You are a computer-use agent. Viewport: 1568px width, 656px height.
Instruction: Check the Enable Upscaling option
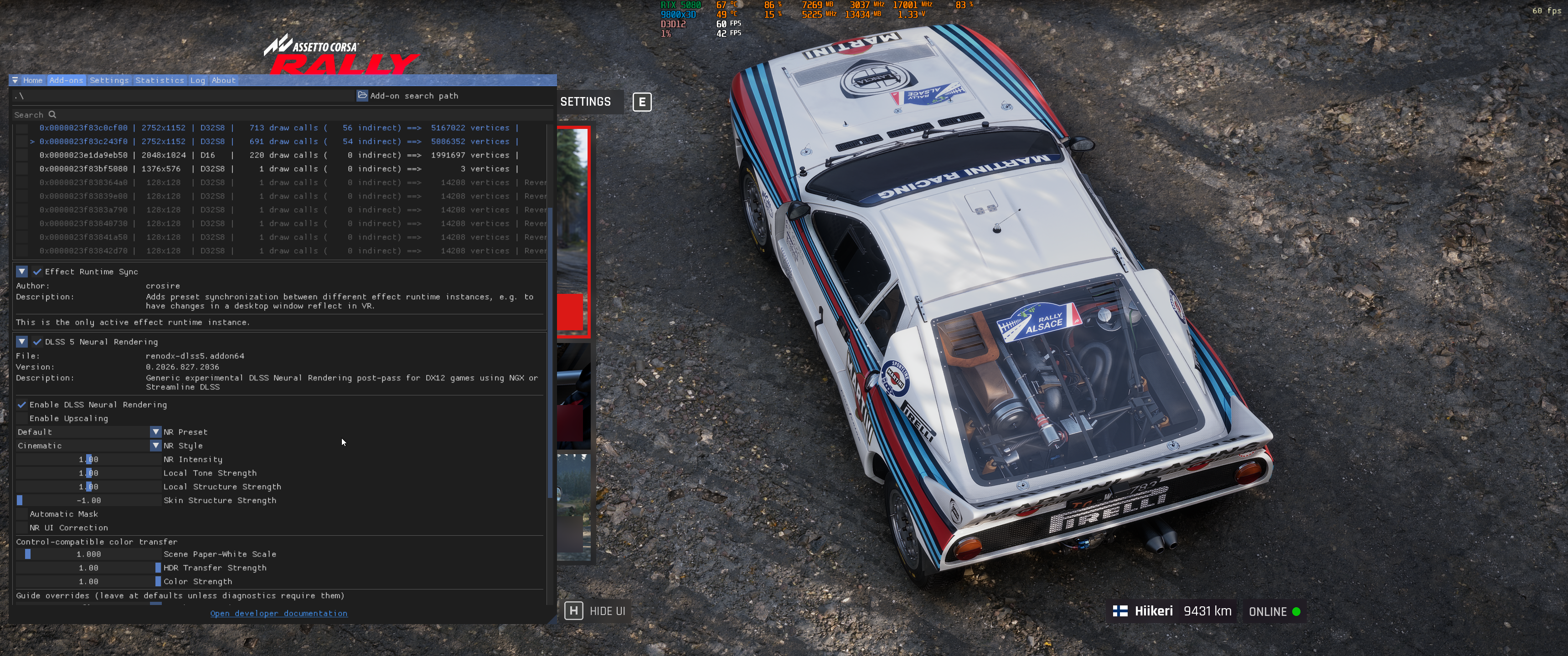pyautogui.click(x=22, y=419)
